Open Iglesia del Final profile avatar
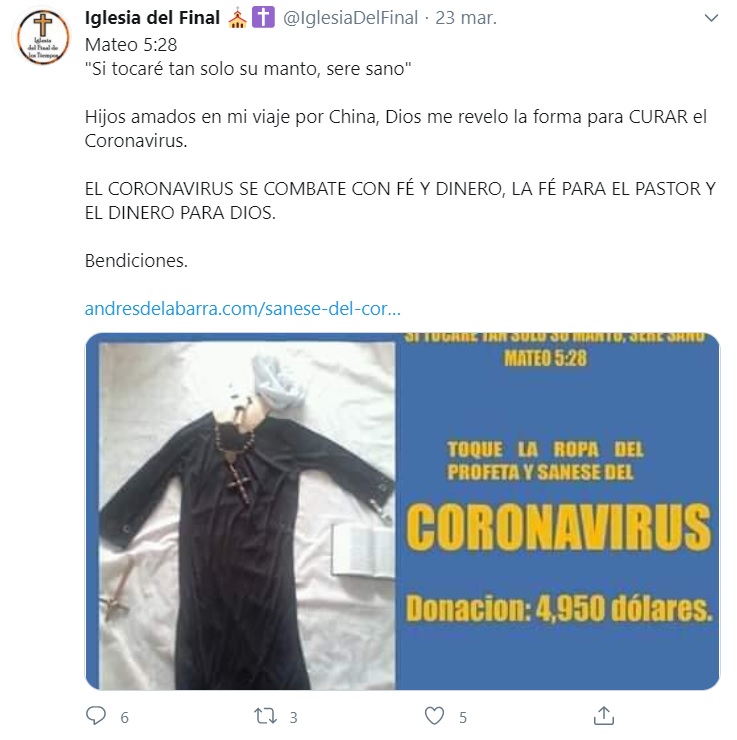Screen dimensions: 737x740 (43, 37)
